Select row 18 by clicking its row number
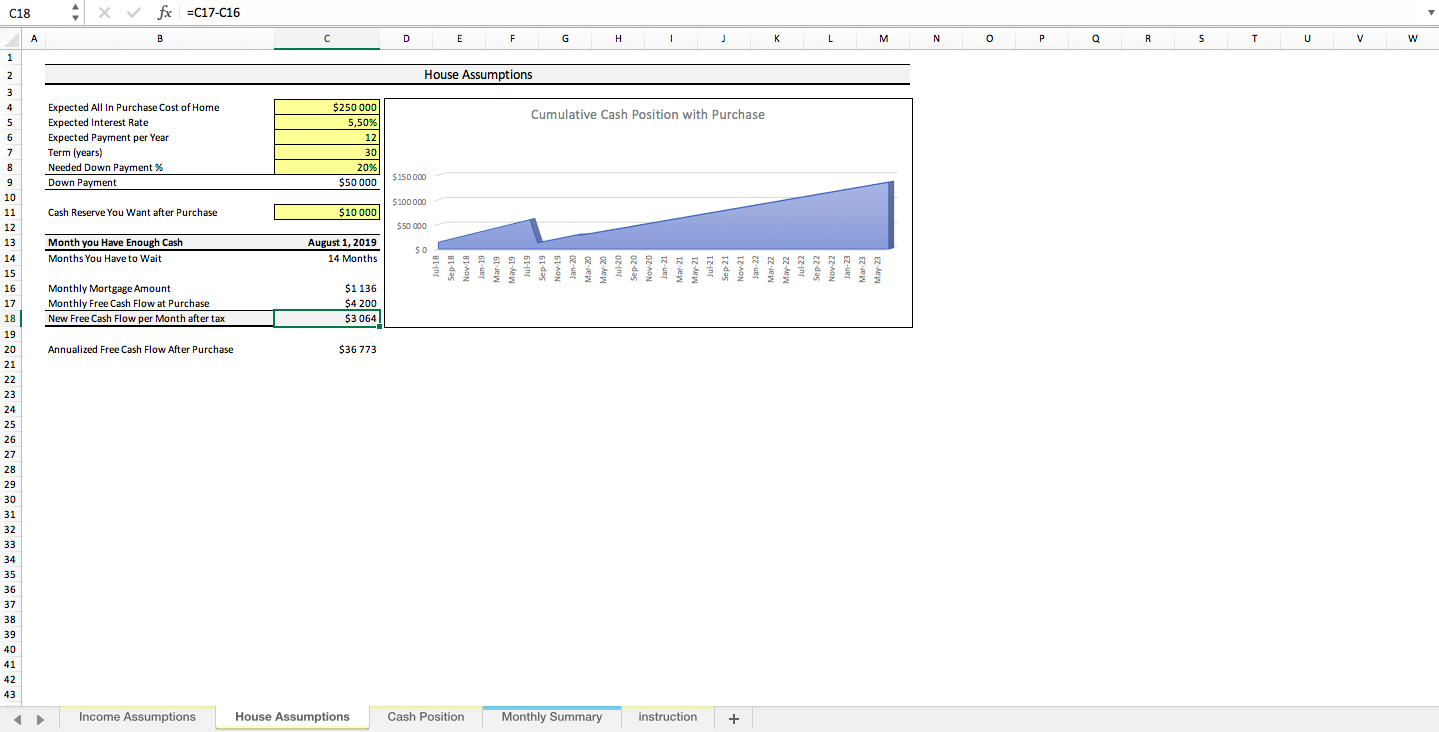Image resolution: width=1439 pixels, height=732 pixels. pos(9,318)
